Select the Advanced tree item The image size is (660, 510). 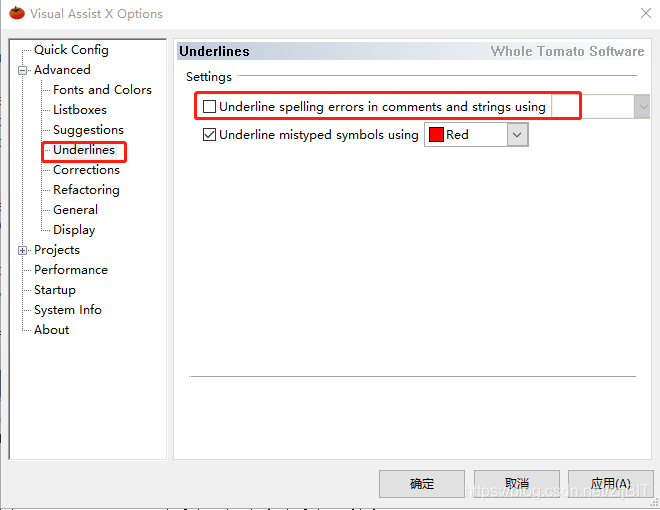click(62, 70)
